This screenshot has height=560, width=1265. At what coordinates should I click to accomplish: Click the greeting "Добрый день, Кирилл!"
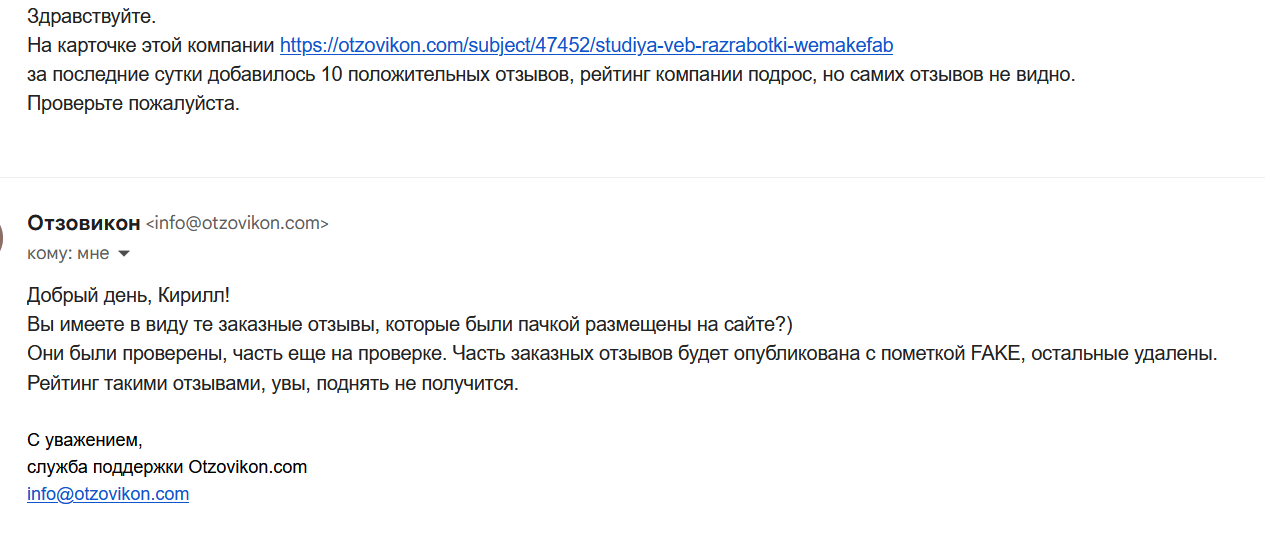click(128, 296)
